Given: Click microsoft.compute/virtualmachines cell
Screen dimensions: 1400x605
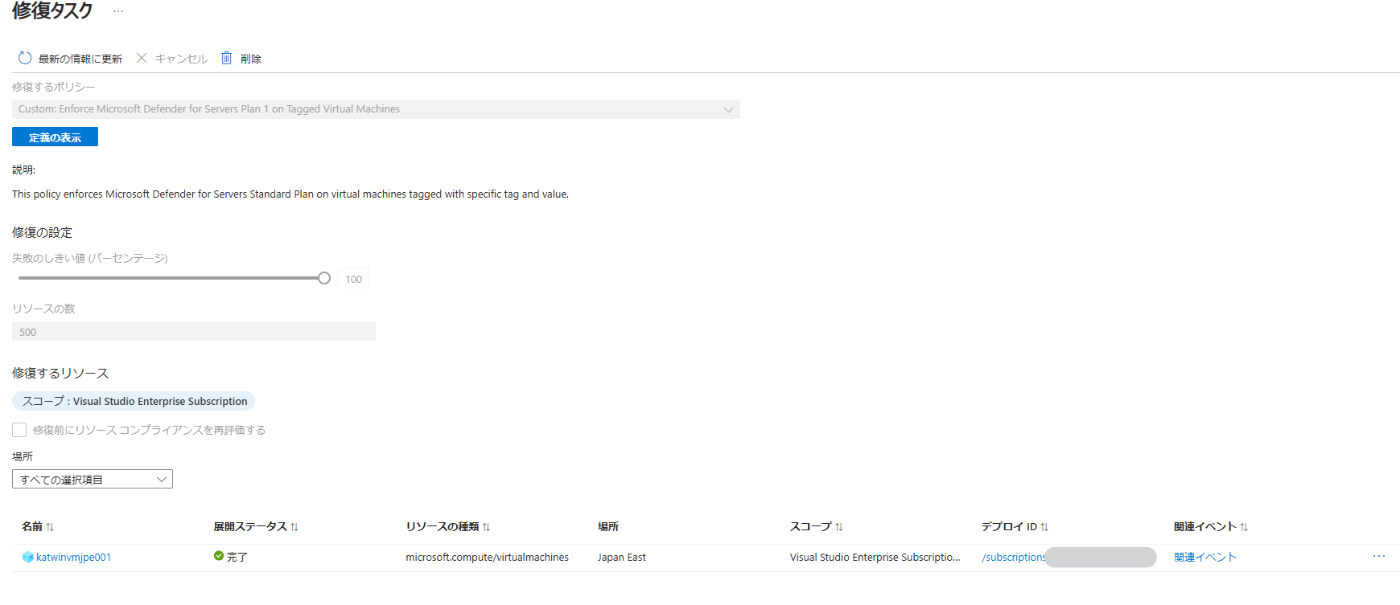Looking at the screenshot, I should (x=487, y=557).
